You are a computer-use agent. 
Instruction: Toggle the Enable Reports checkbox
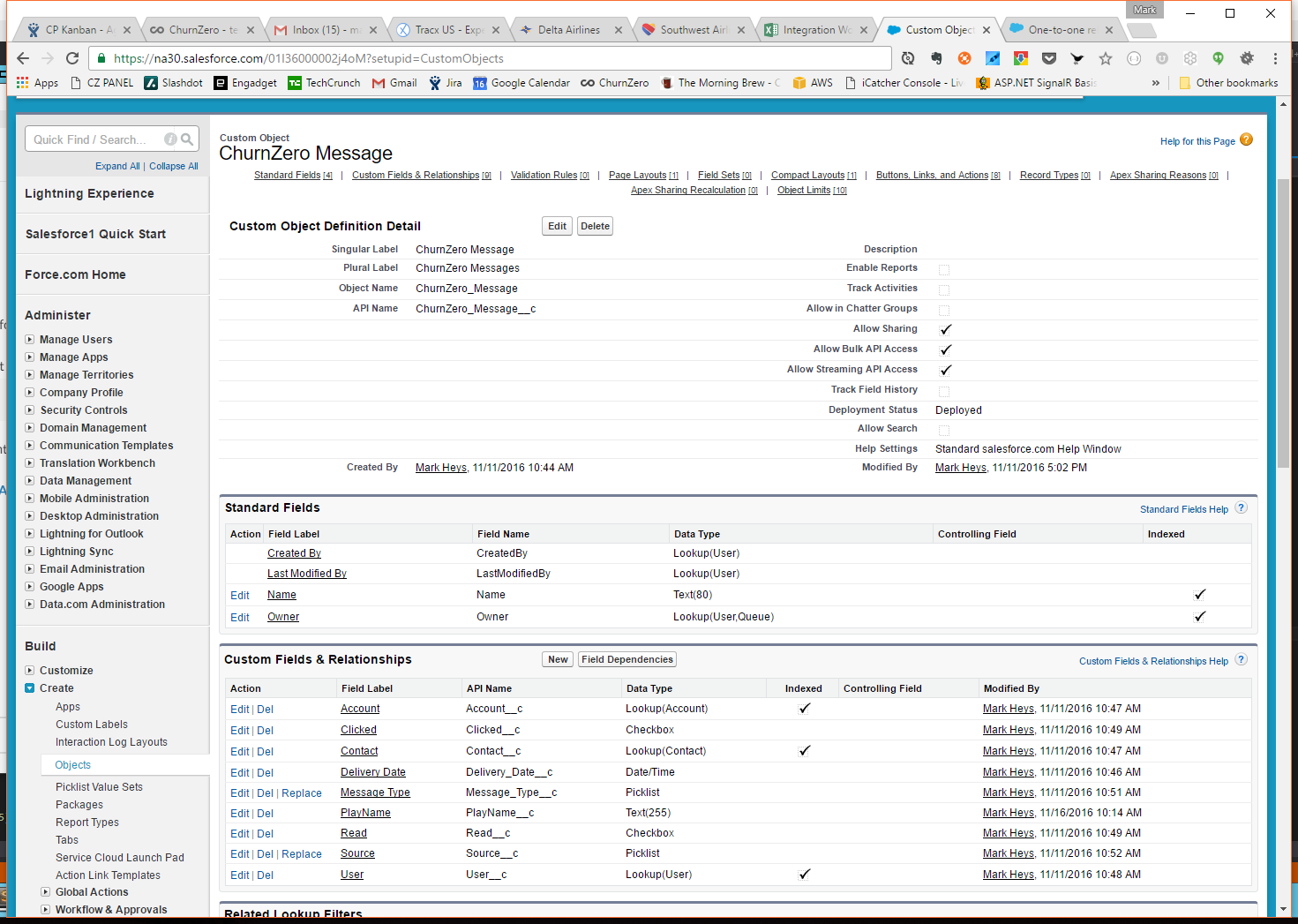(944, 270)
